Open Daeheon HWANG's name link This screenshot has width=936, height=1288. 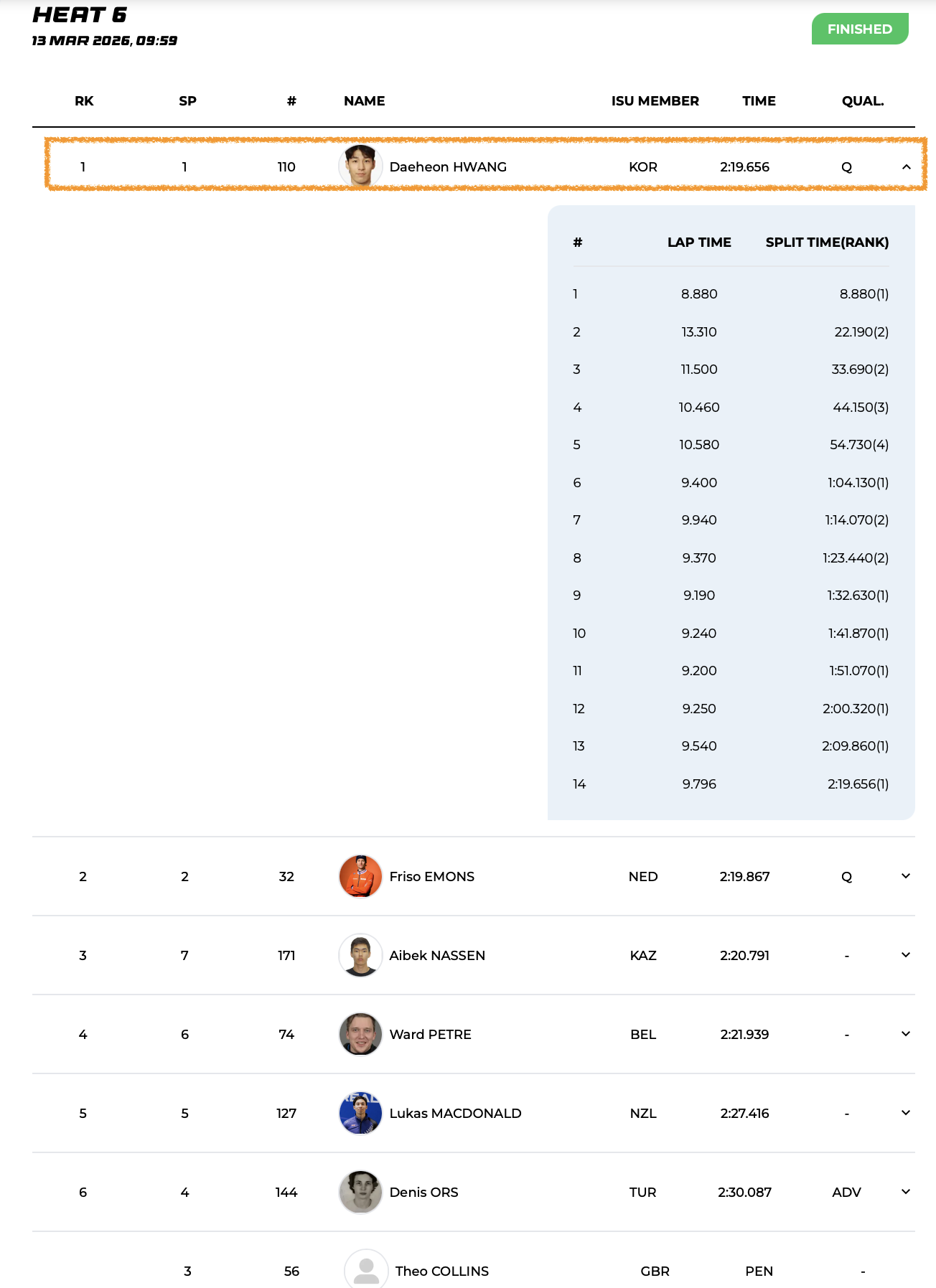click(x=448, y=167)
